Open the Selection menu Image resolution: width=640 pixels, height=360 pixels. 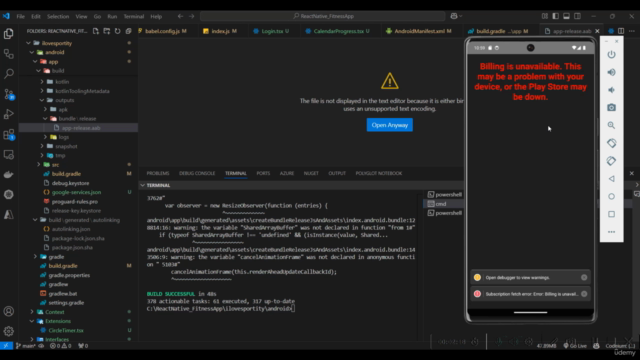(x=58, y=16)
